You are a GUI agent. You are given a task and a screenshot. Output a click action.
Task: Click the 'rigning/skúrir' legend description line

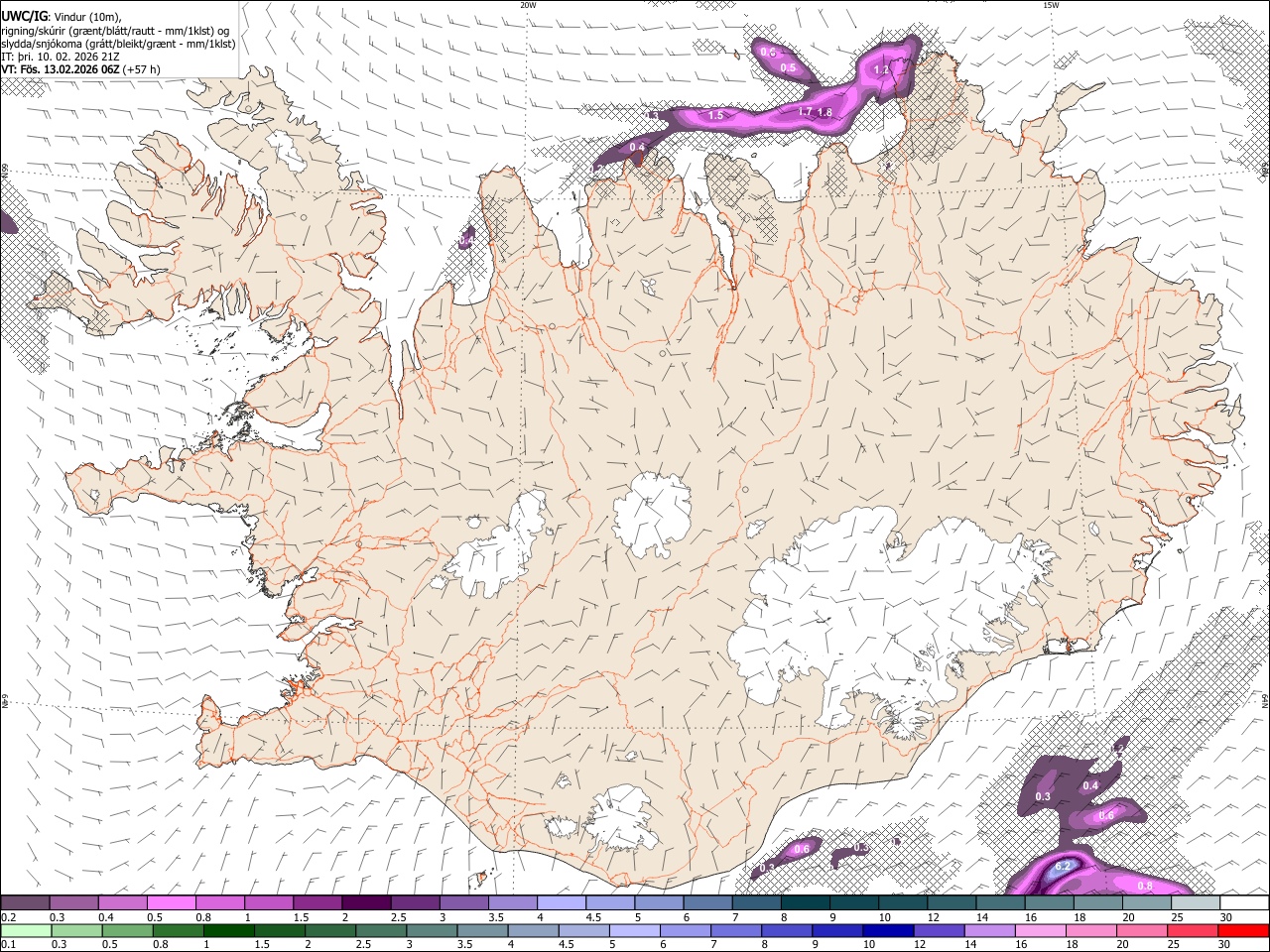pyautogui.click(x=115, y=30)
